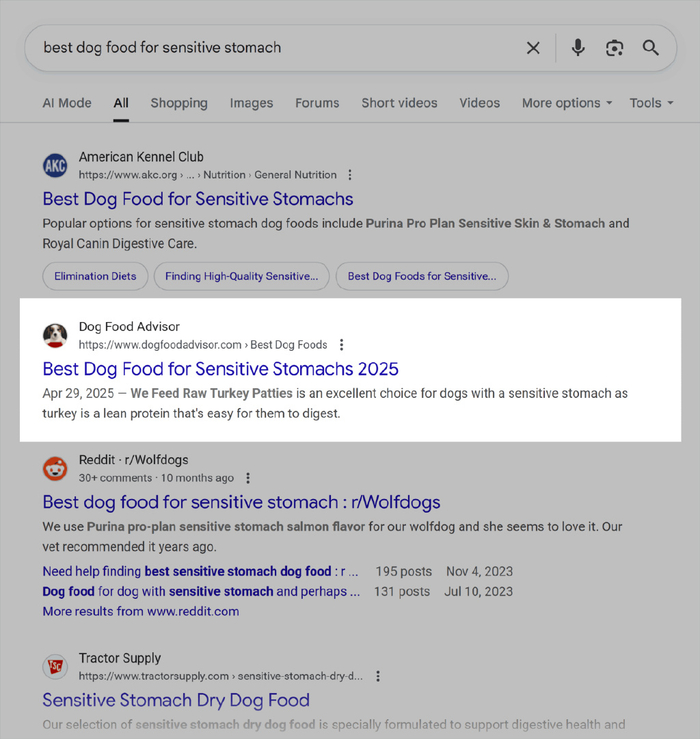Switch to the Shopping tab

point(179,103)
